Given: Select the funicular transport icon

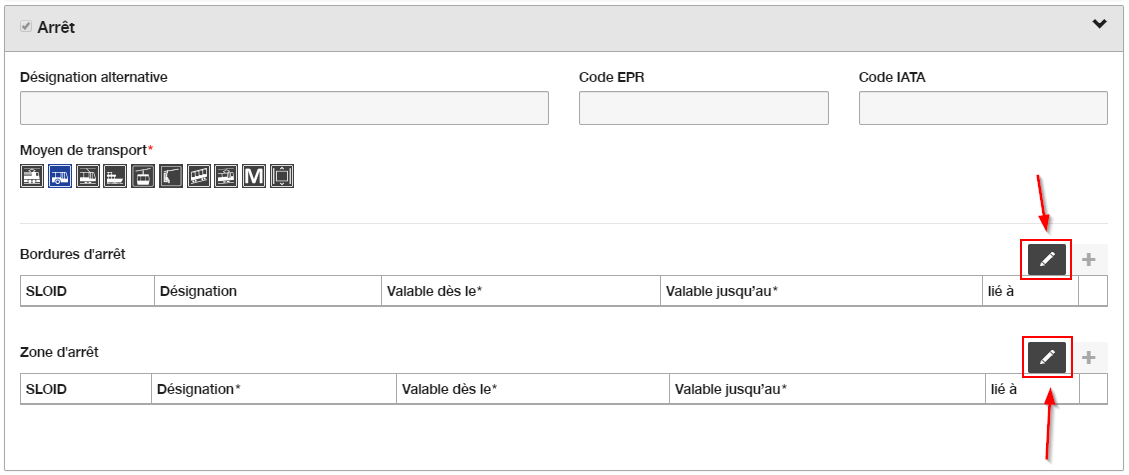Looking at the screenshot, I should [199, 176].
